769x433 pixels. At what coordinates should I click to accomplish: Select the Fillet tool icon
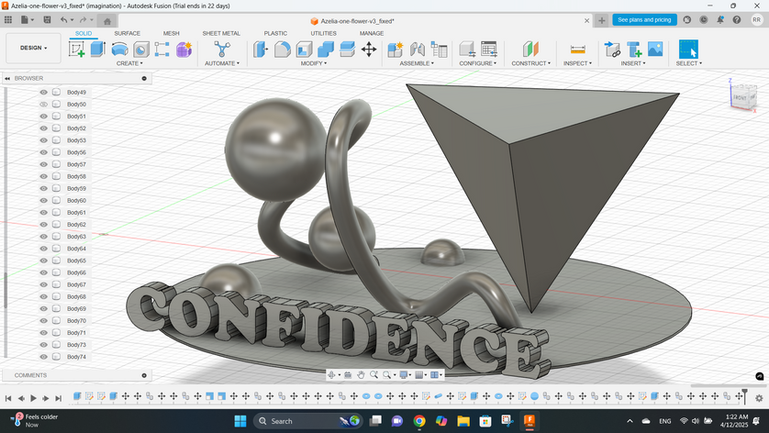coord(282,49)
